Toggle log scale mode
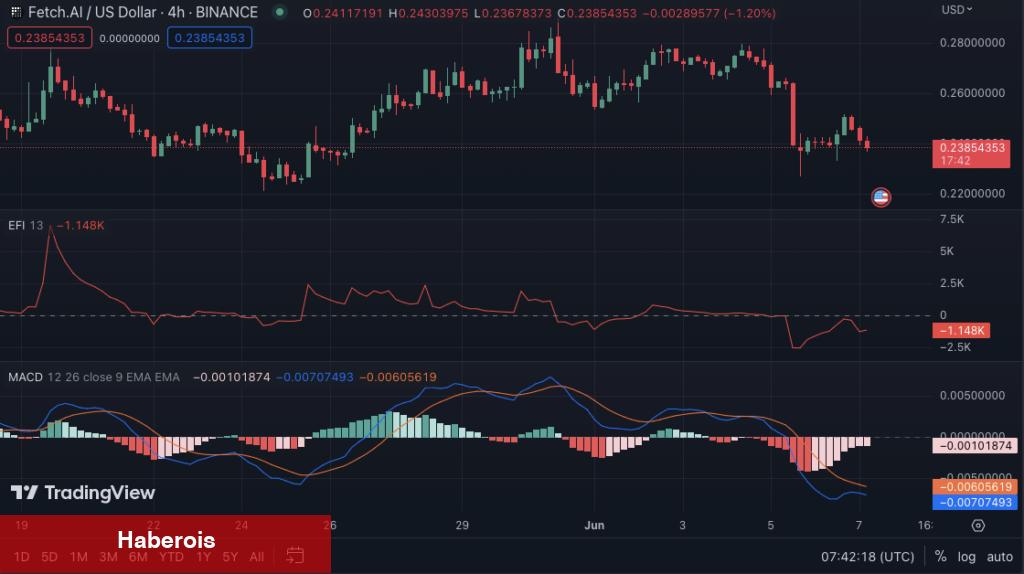Screen dimensions: 1024x574 967,556
